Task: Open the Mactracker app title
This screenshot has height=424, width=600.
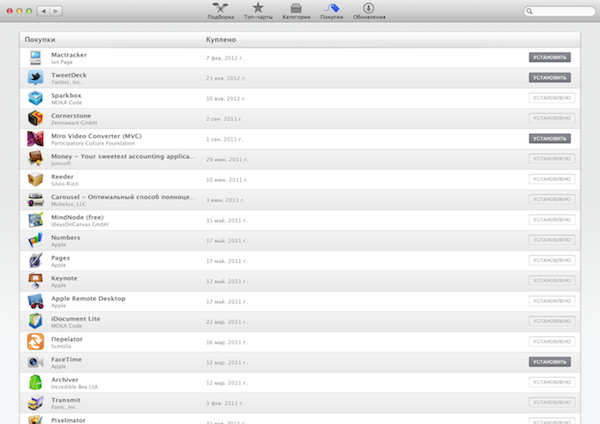Action: [69, 55]
